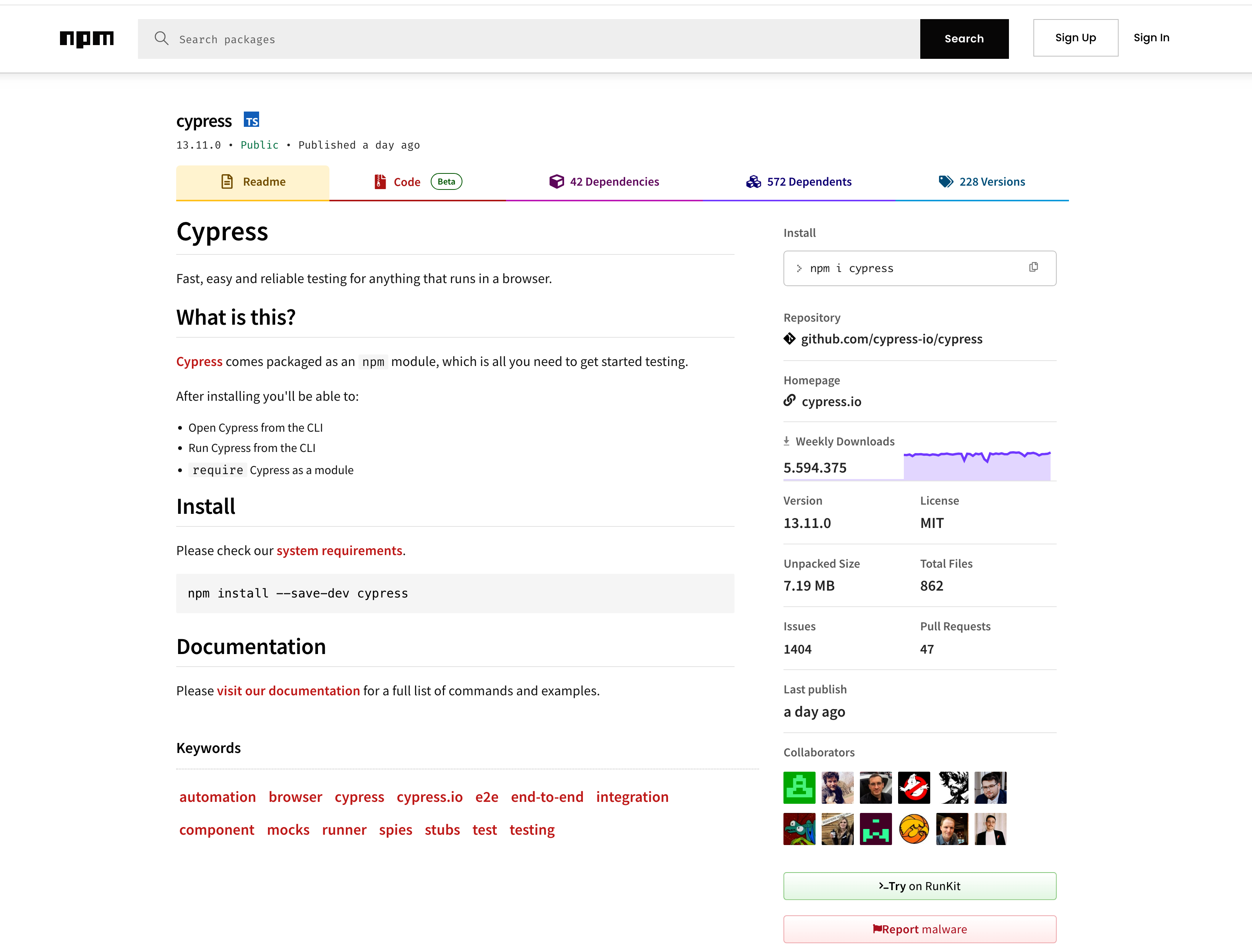The height and width of the screenshot is (952, 1252).
Task: Click the Readme document icon
Action: (x=227, y=181)
